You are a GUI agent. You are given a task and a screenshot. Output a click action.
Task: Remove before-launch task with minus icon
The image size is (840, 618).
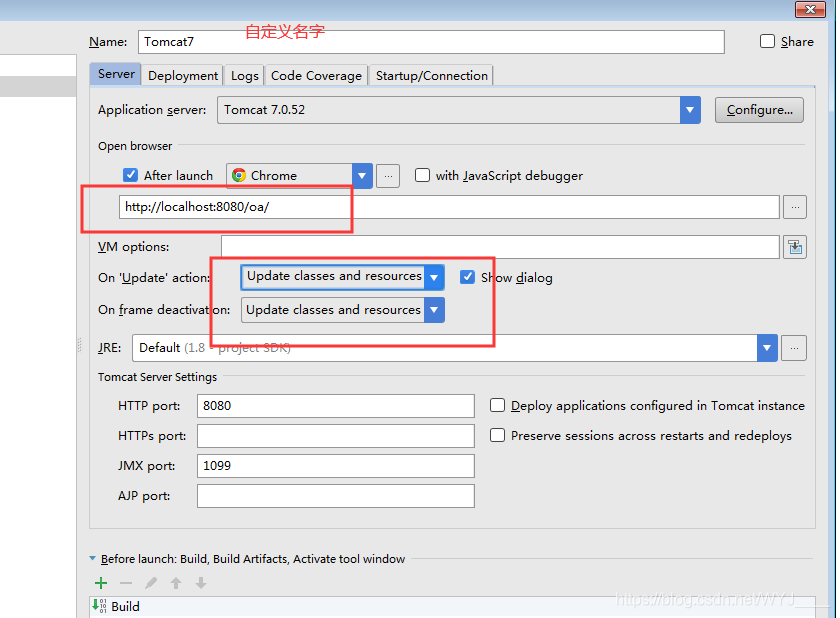point(126,583)
